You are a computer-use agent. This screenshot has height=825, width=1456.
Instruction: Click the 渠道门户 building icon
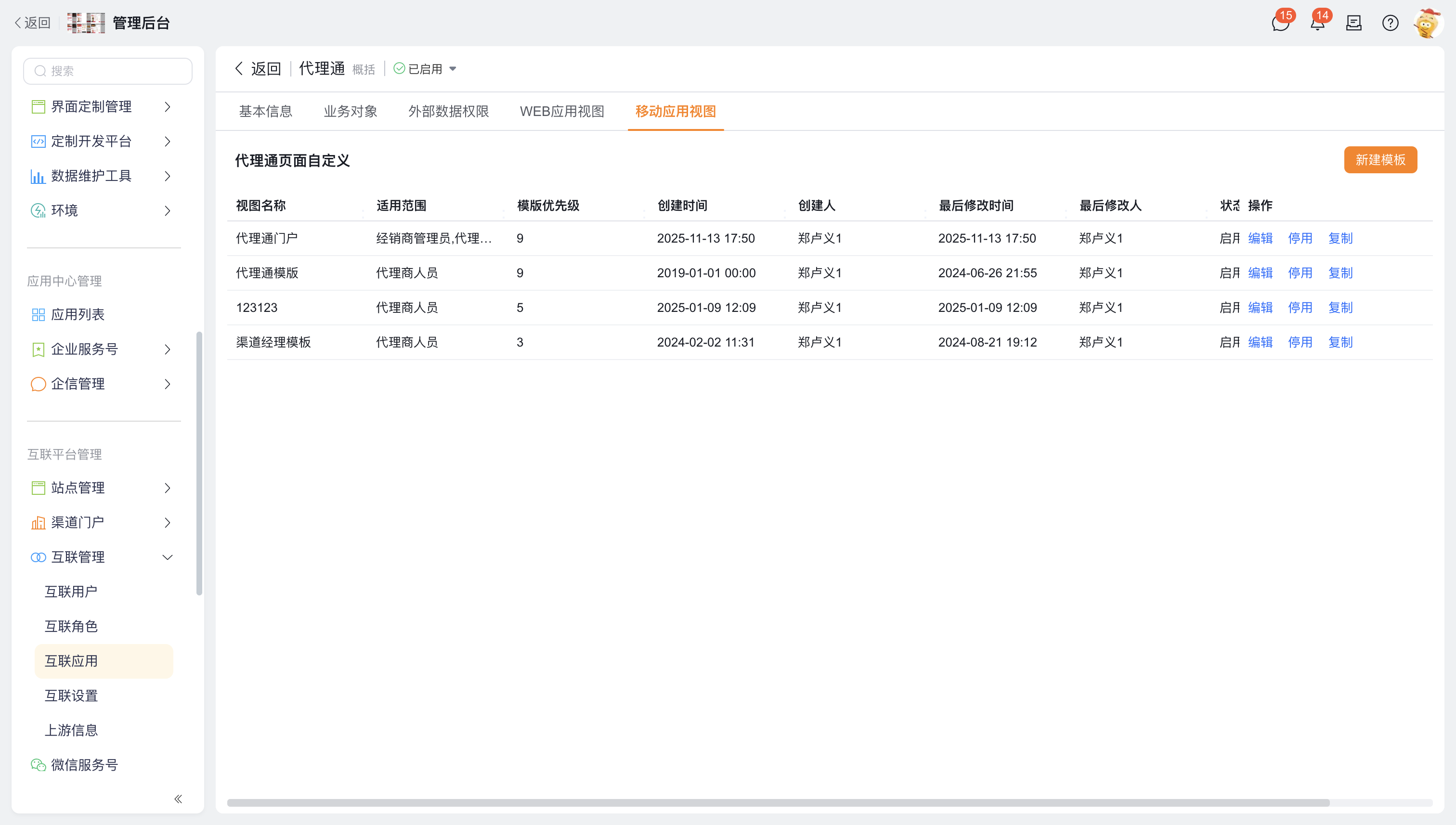tap(38, 522)
